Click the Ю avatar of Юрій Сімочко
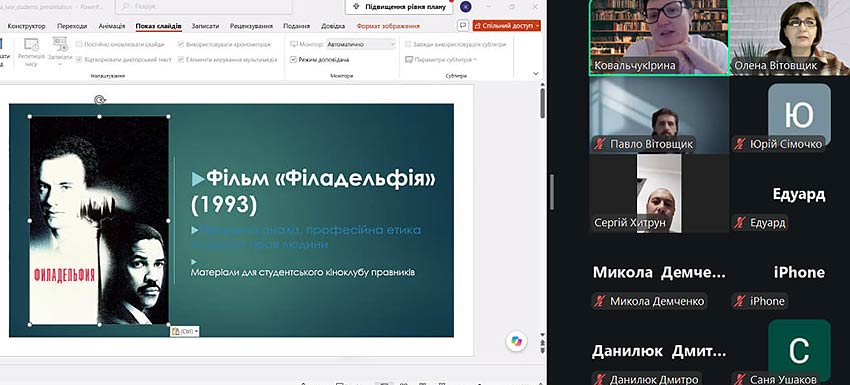Viewport: 850px width, 385px height. click(799, 114)
